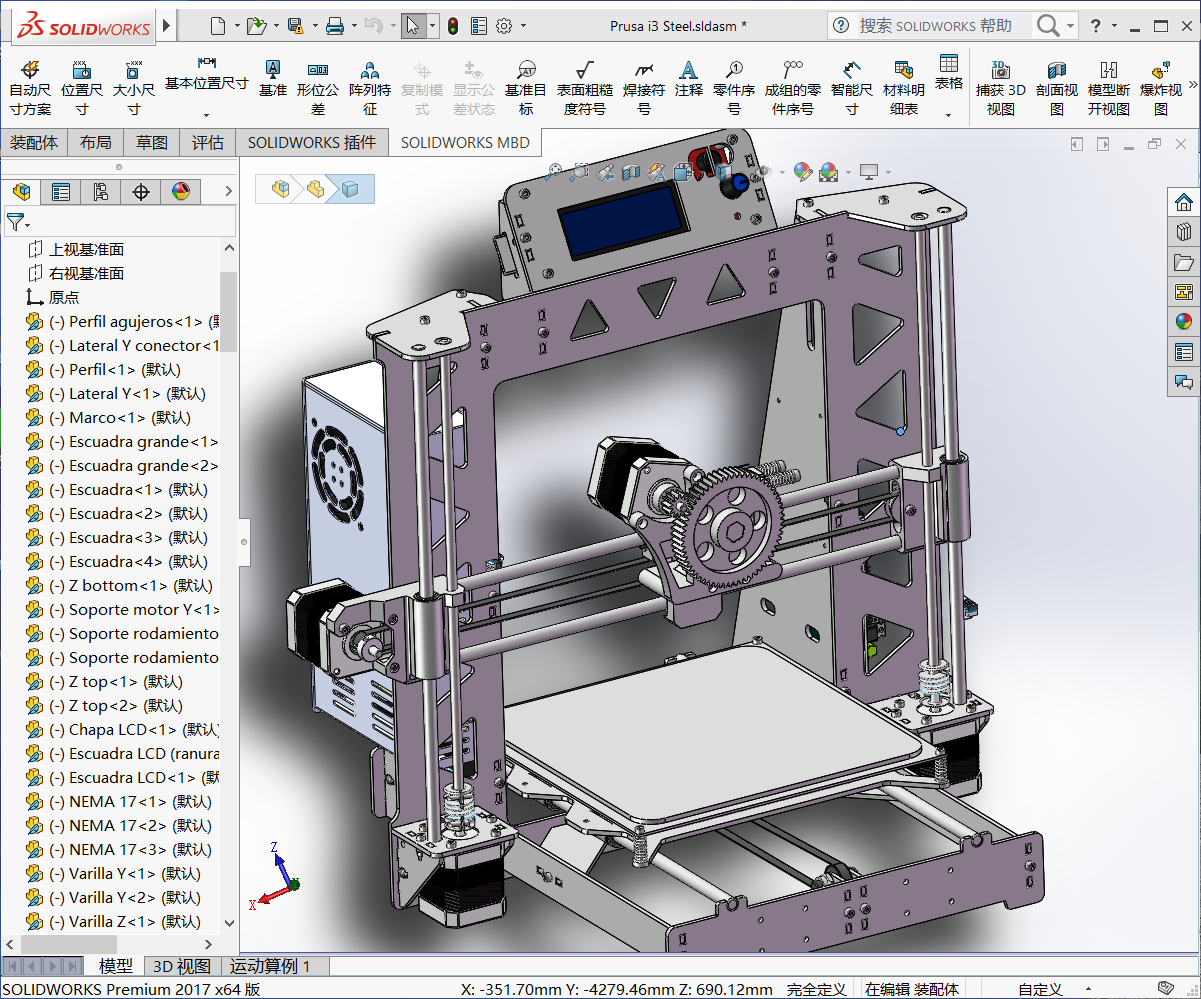This screenshot has width=1201, height=999.
Task: Select NEMA 17<2> in the feature tree
Action: pyautogui.click(x=118, y=826)
